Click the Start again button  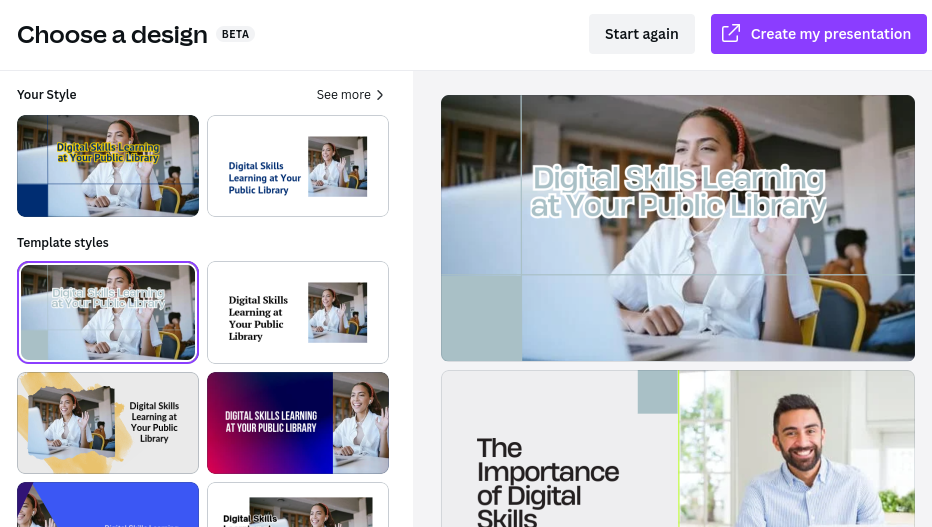(641, 34)
